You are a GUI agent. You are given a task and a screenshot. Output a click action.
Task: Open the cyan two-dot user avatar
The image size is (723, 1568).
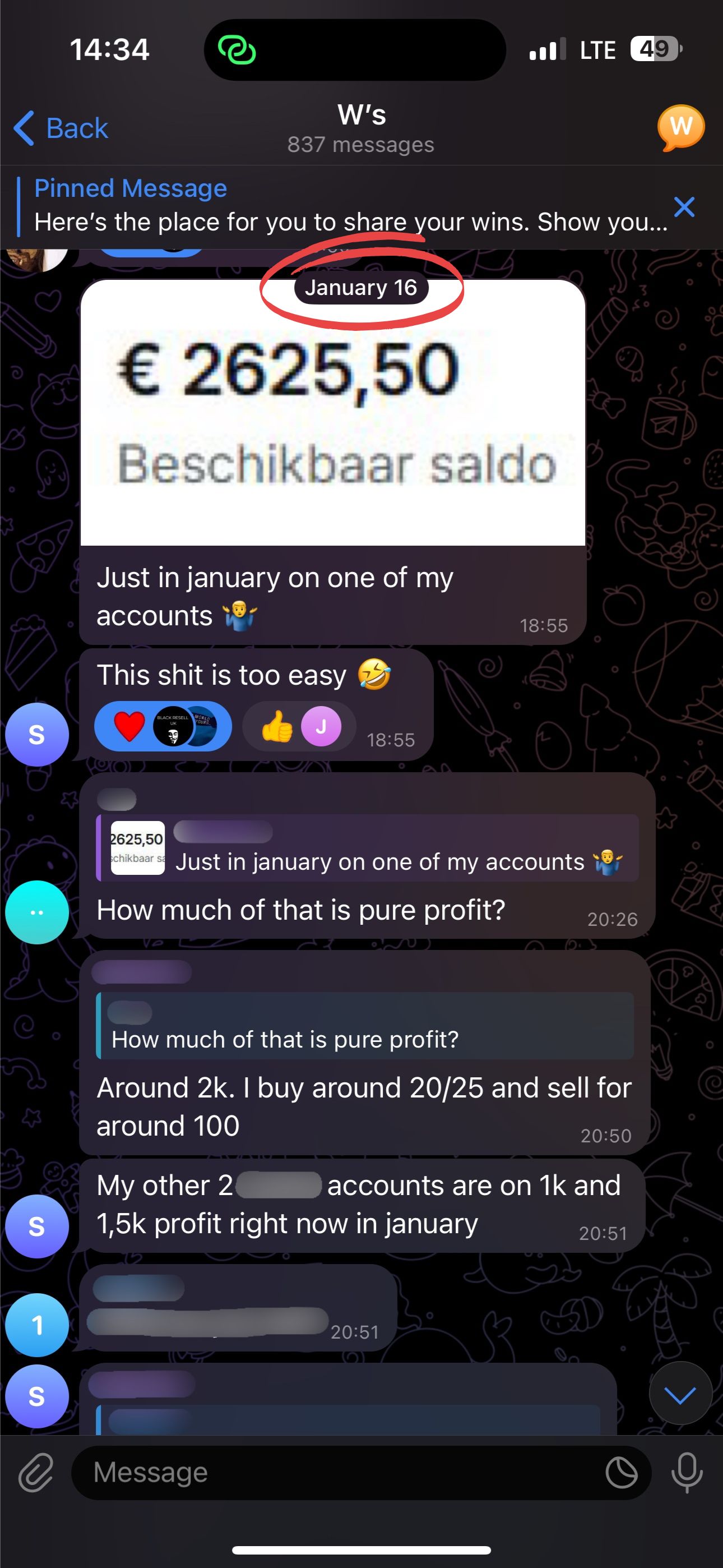tap(37, 912)
